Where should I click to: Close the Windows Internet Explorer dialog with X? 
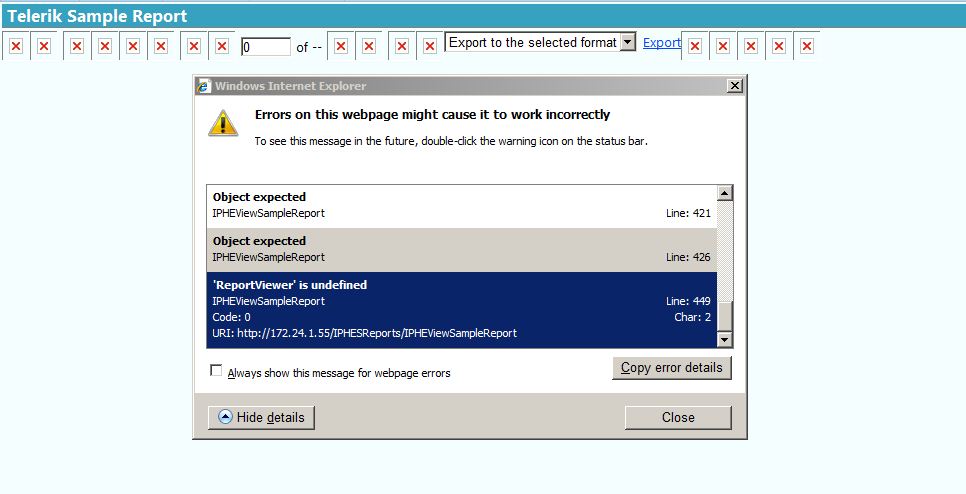[x=735, y=86]
